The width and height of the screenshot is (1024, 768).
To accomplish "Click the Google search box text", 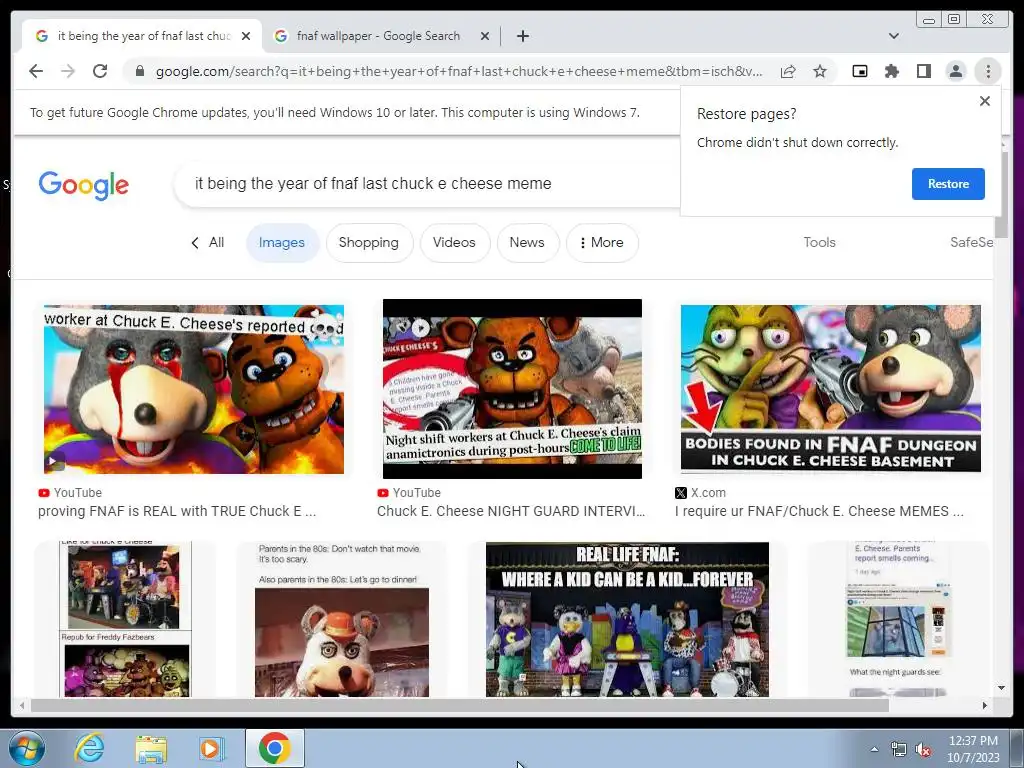I will pyautogui.click(x=373, y=184).
